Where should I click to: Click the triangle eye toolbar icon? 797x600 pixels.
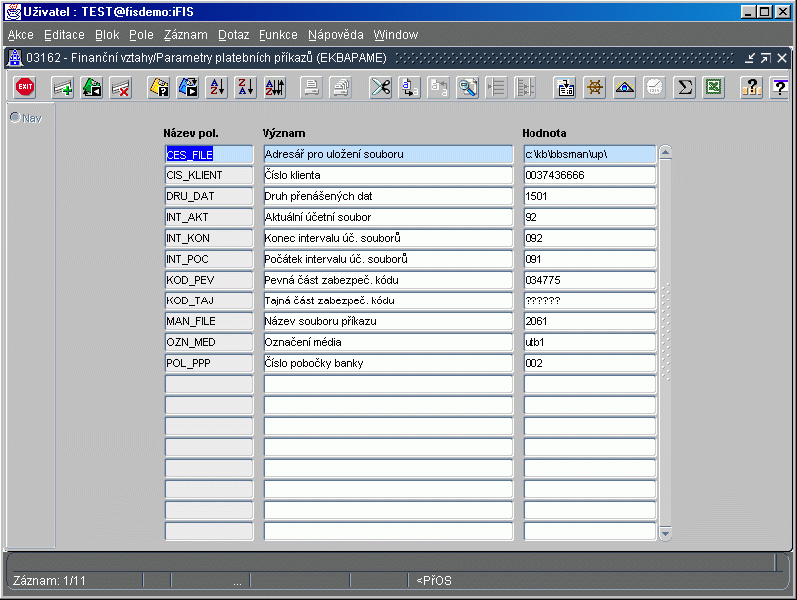click(x=625, y=87)
